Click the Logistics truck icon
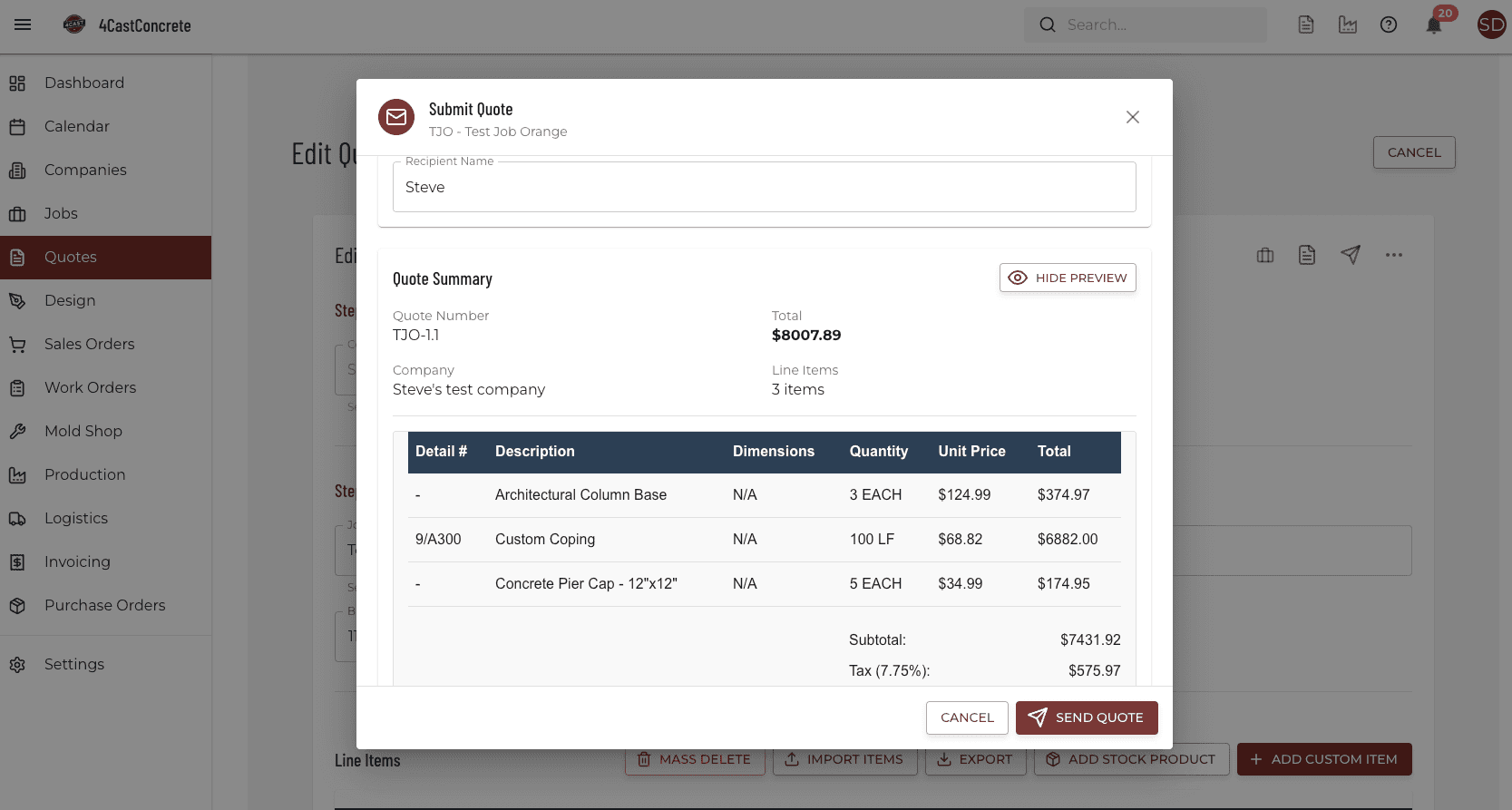This screenshot has width=1512, height=810. pos(17,519)
